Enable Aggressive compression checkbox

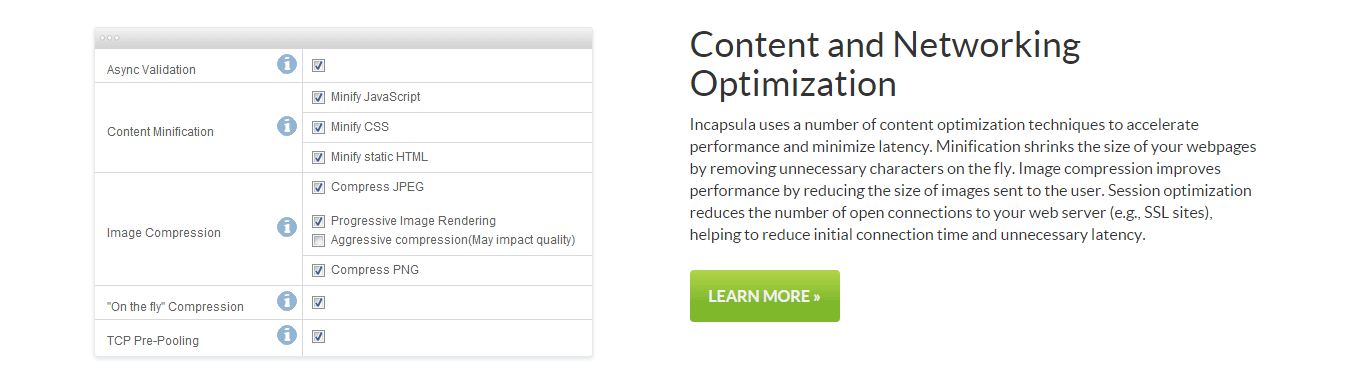pos(318,240)
